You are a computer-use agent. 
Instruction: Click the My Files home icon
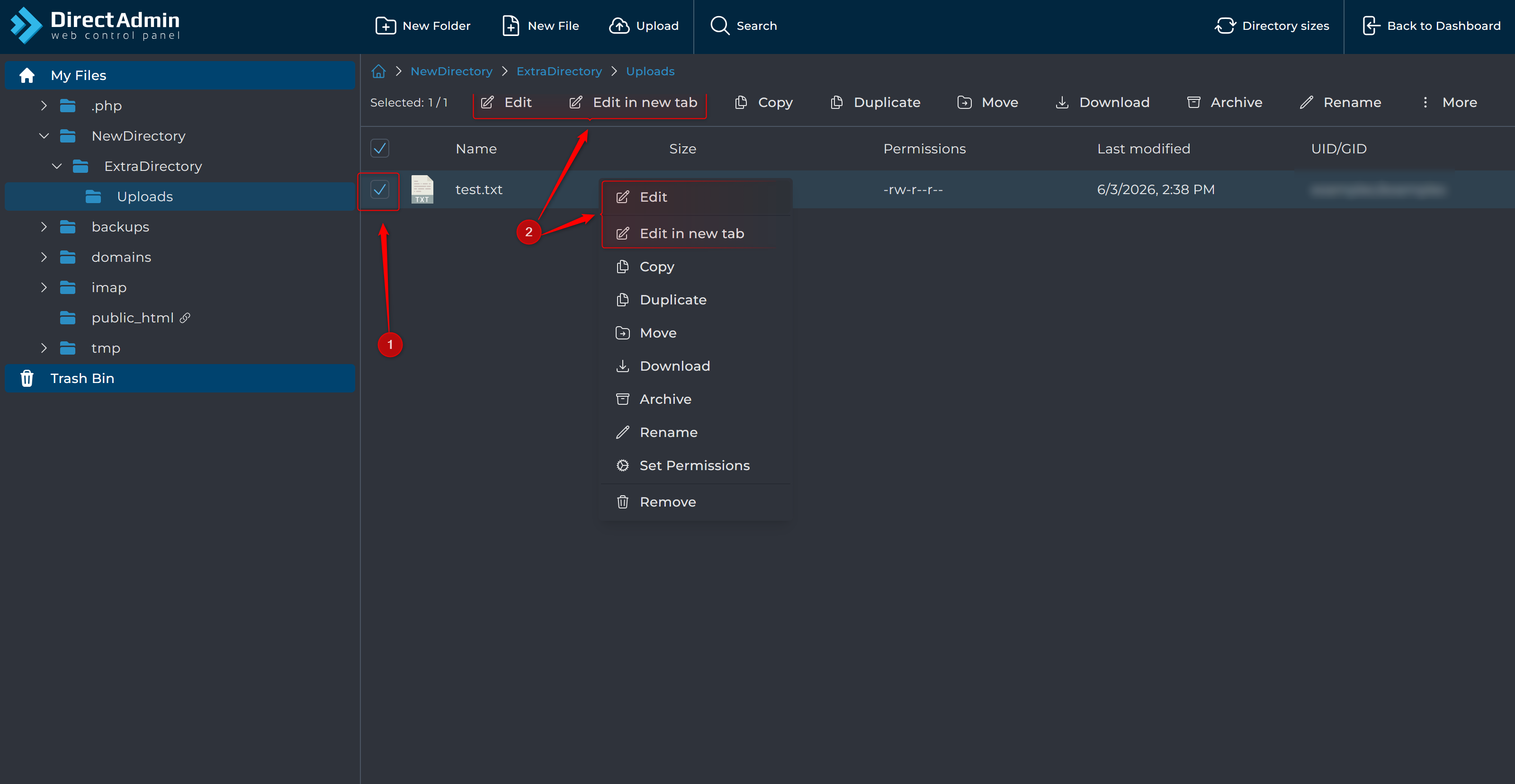tap(27, 75)
